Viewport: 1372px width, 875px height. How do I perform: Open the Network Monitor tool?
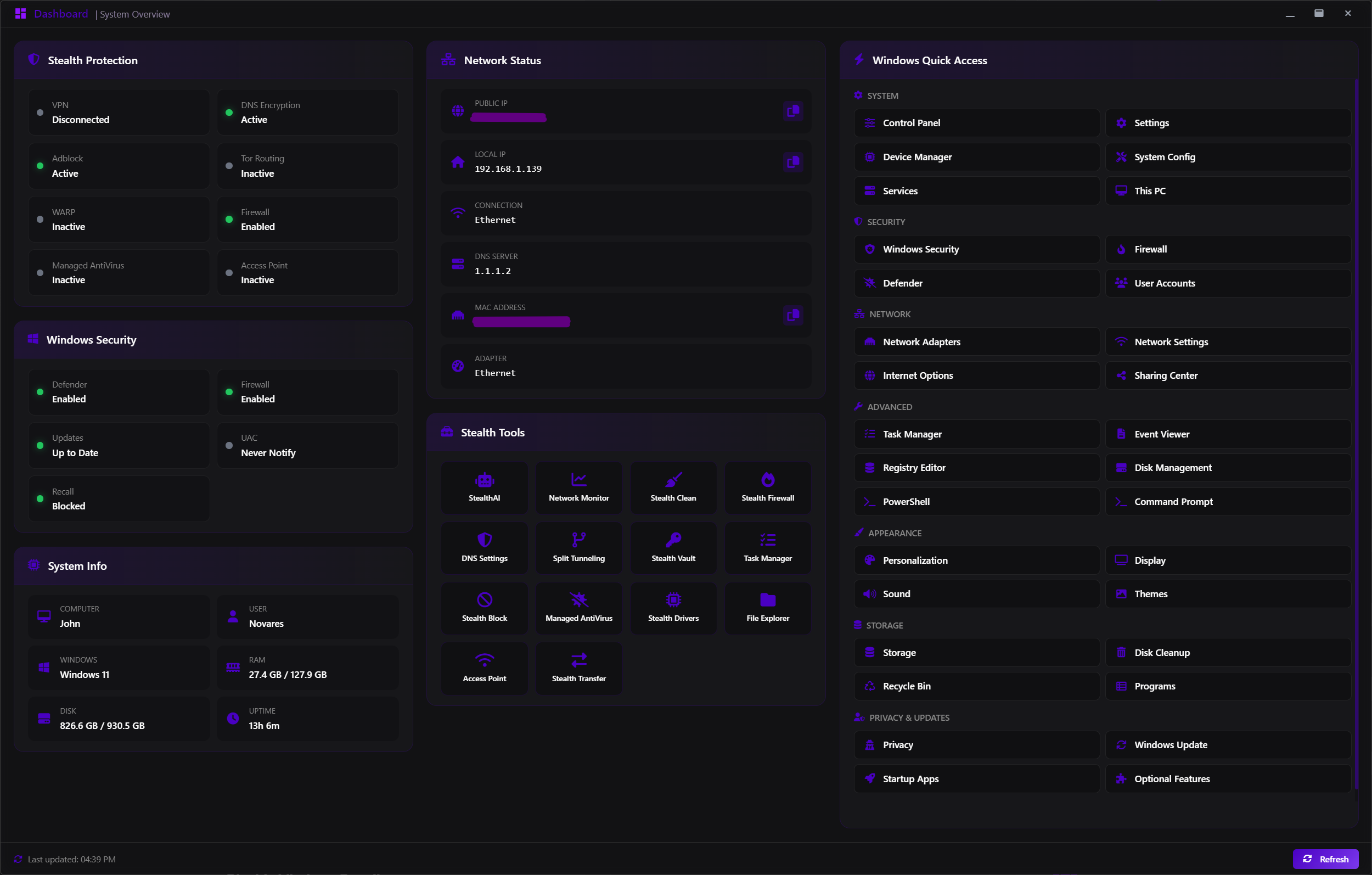(x=578, y=487)
